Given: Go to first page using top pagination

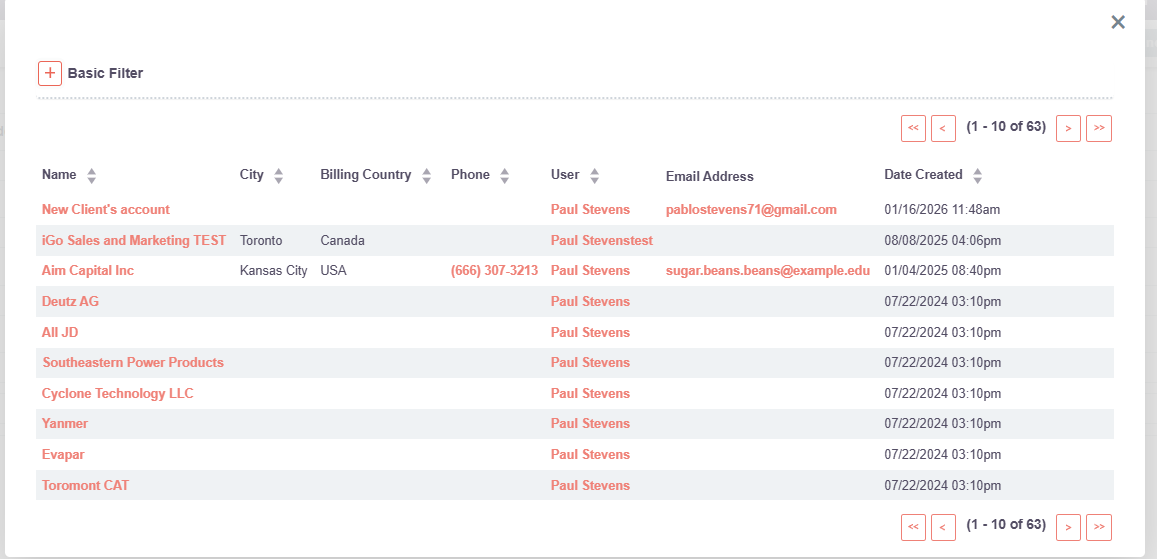Looking at the screenshot, I should pyautogui.click(x=913, y=128).
